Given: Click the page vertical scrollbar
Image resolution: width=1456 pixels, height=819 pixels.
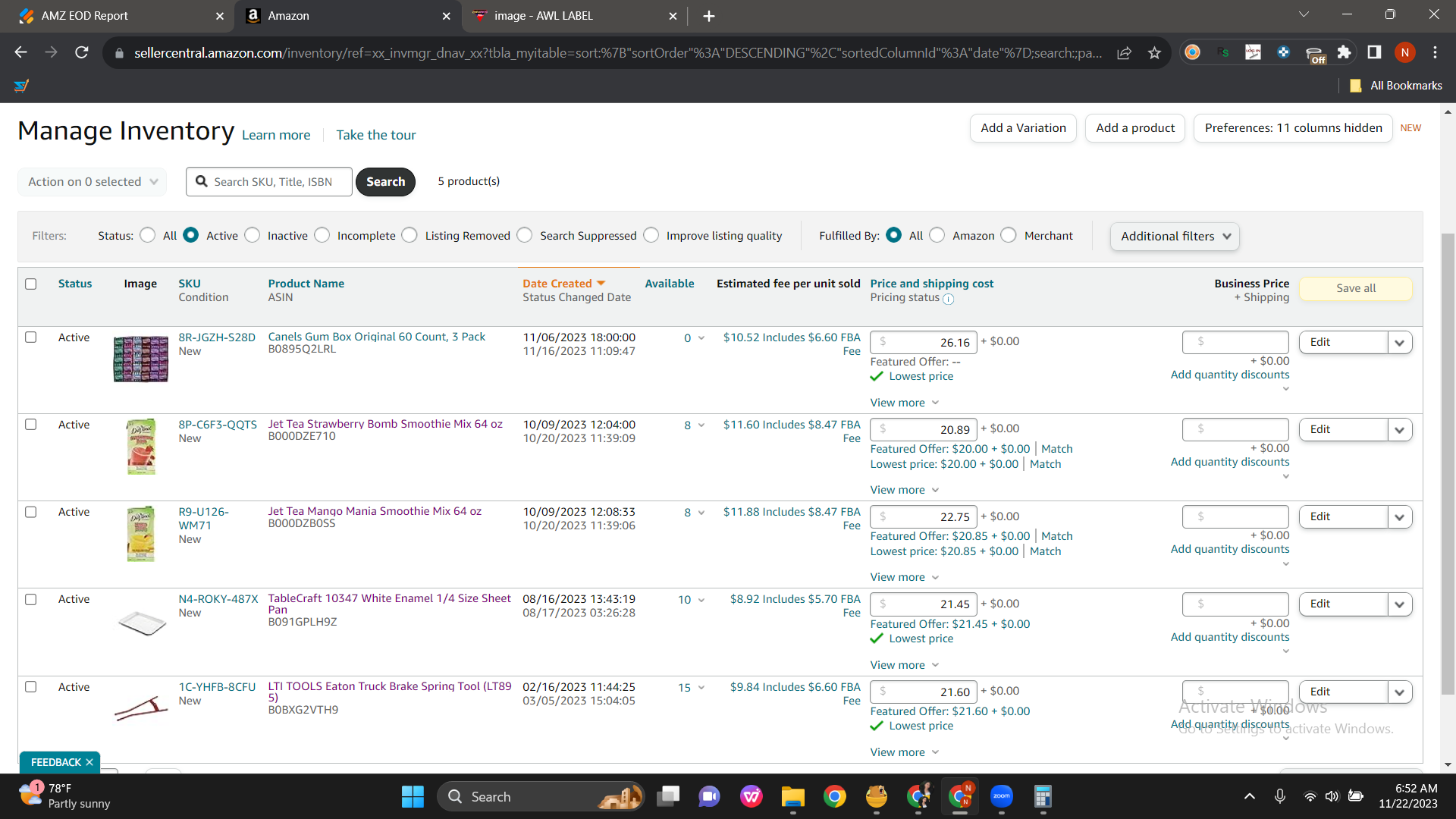Looking at the screenshot, I should [1448, 463].
